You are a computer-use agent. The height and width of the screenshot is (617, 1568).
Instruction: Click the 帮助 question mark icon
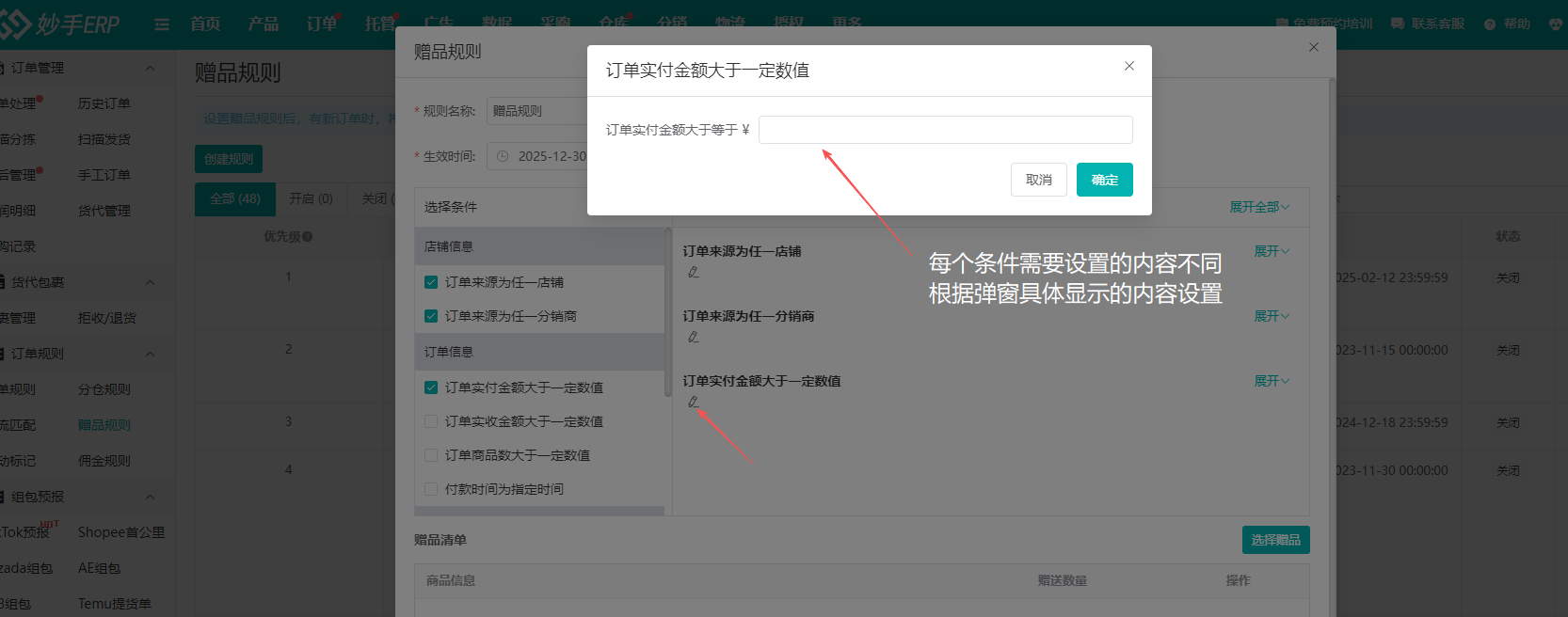tap(1490, 24)
